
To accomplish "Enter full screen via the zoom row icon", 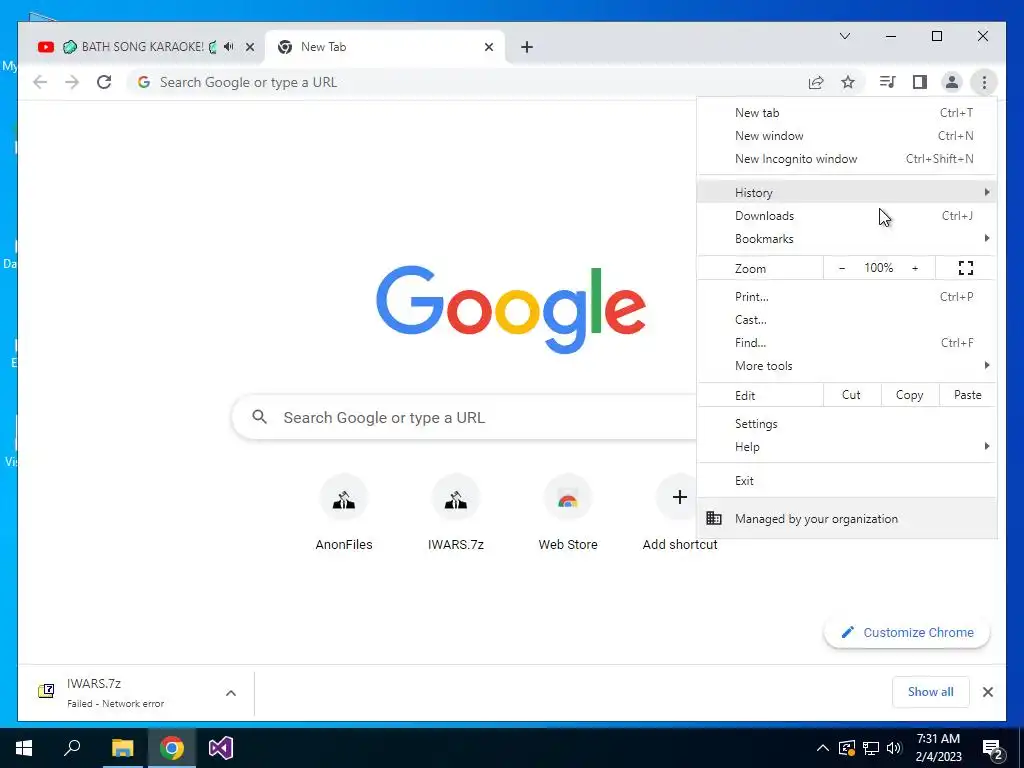I will pyautogui.click(x=966, y=268).
